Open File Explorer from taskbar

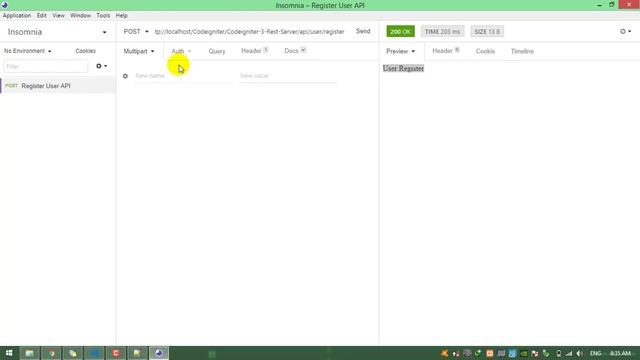point(29,353)
